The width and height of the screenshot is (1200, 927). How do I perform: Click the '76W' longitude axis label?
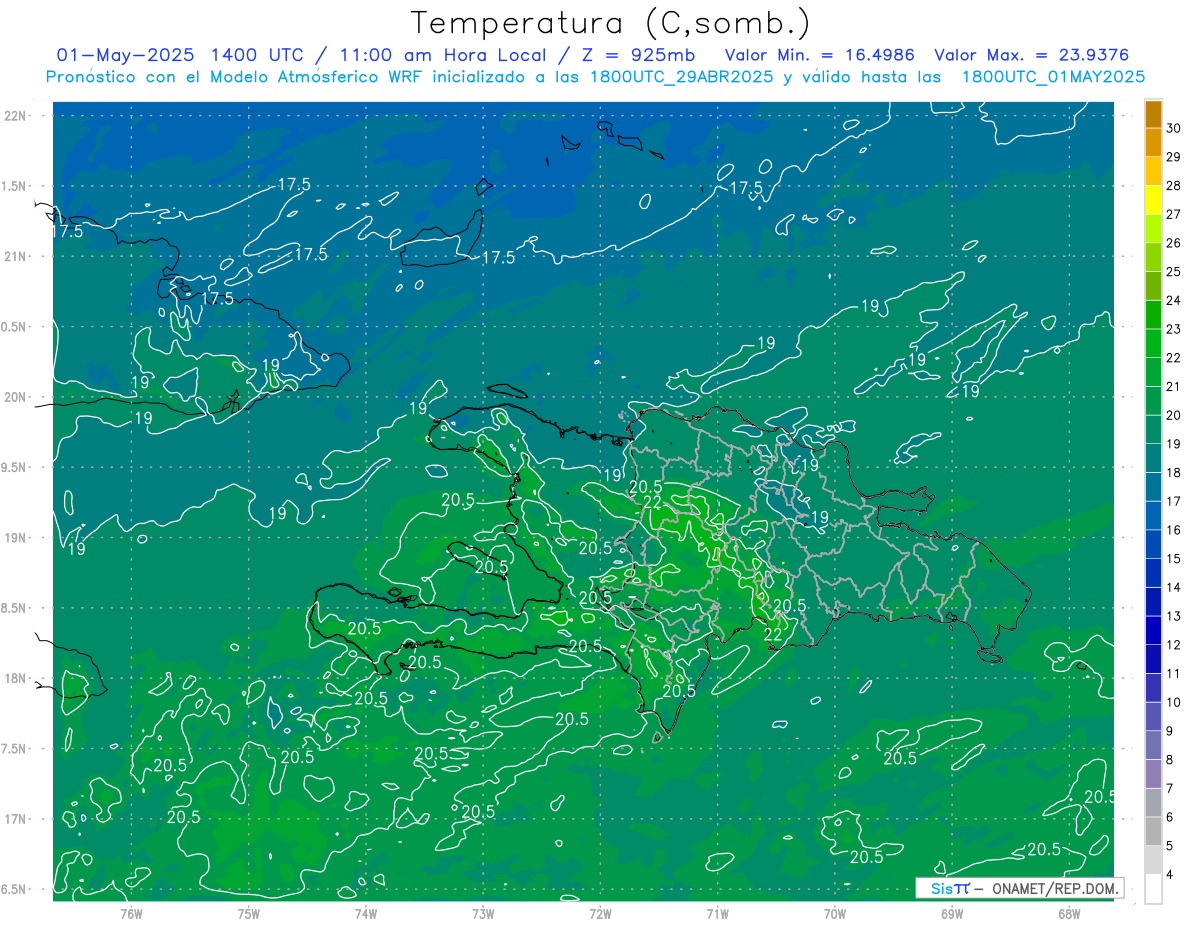(131, 914)
